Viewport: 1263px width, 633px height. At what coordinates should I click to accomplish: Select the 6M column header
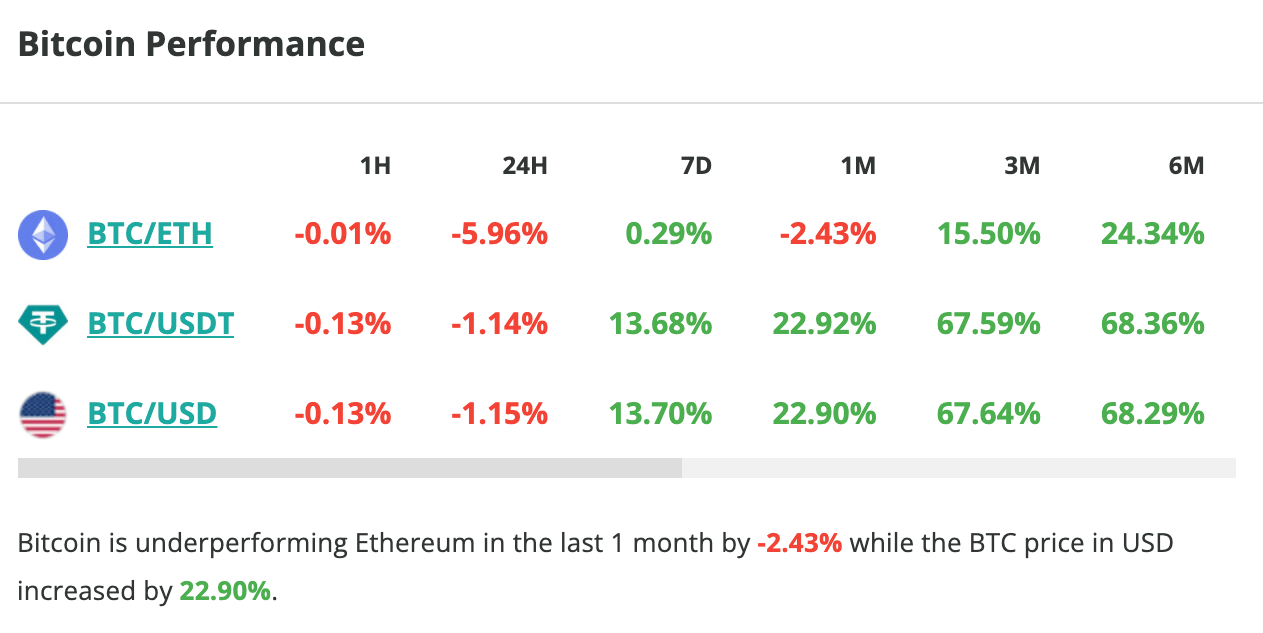(1186, 166)
